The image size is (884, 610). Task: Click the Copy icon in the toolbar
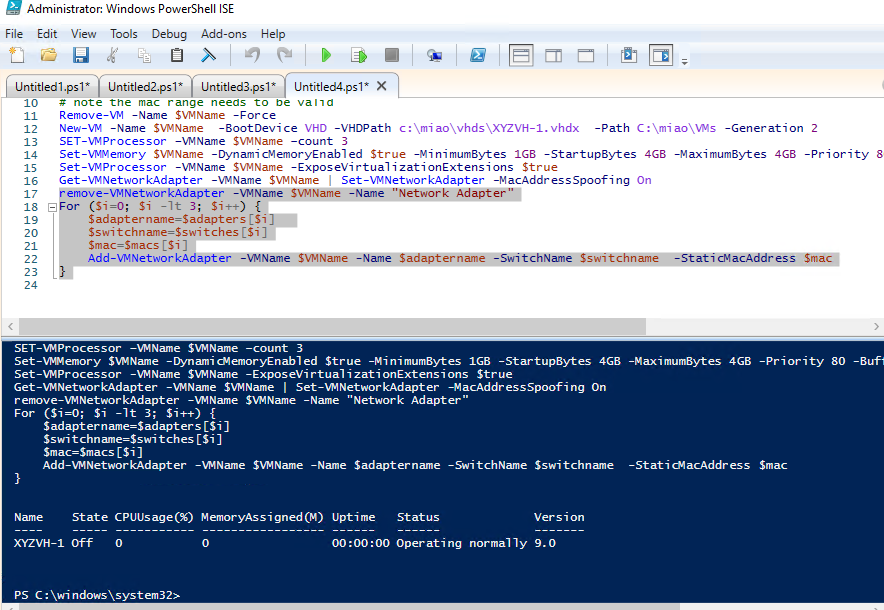(x=144, y=55)
